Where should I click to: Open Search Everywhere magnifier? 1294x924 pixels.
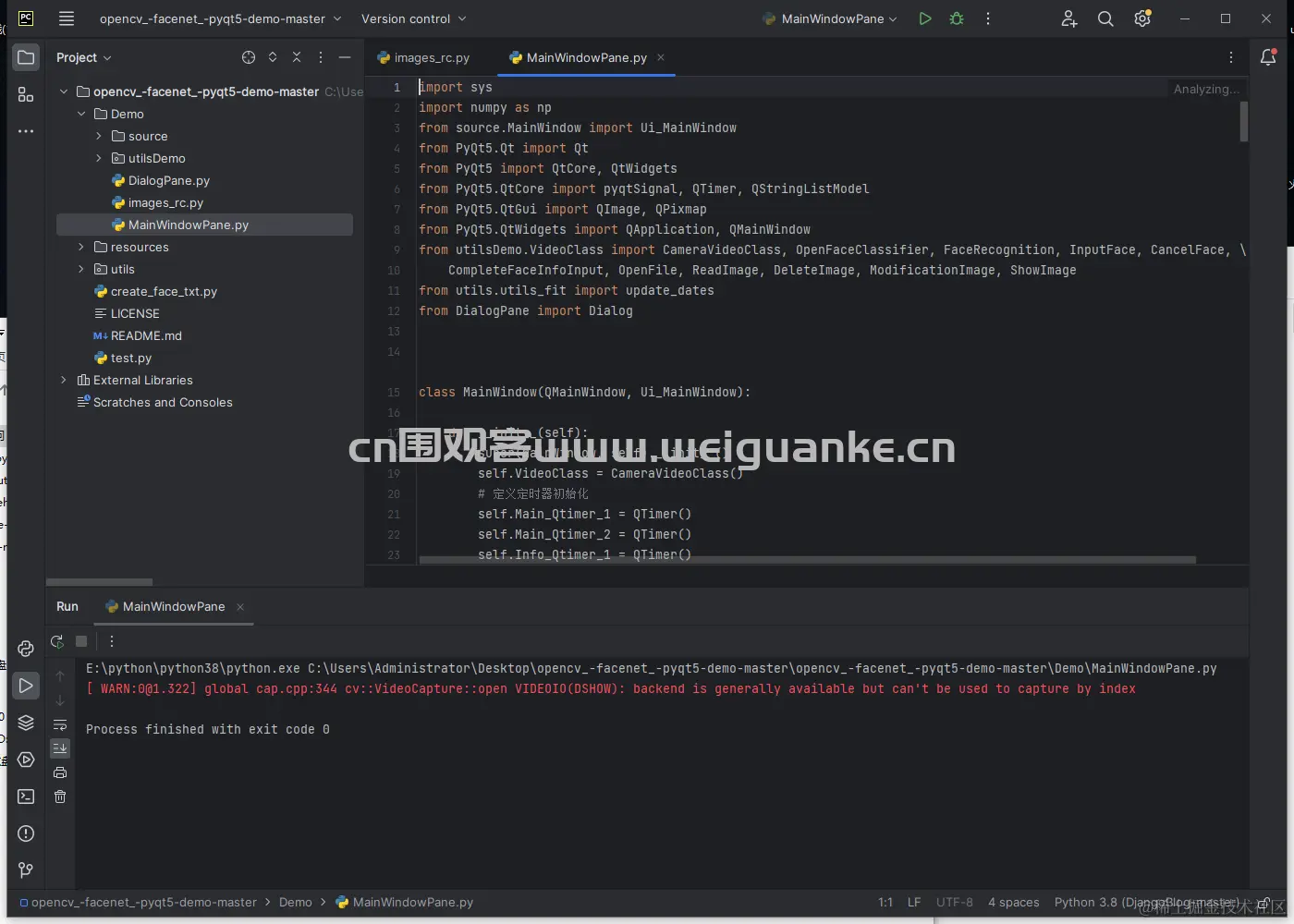pyautogui.click(x=1105, y=18)
